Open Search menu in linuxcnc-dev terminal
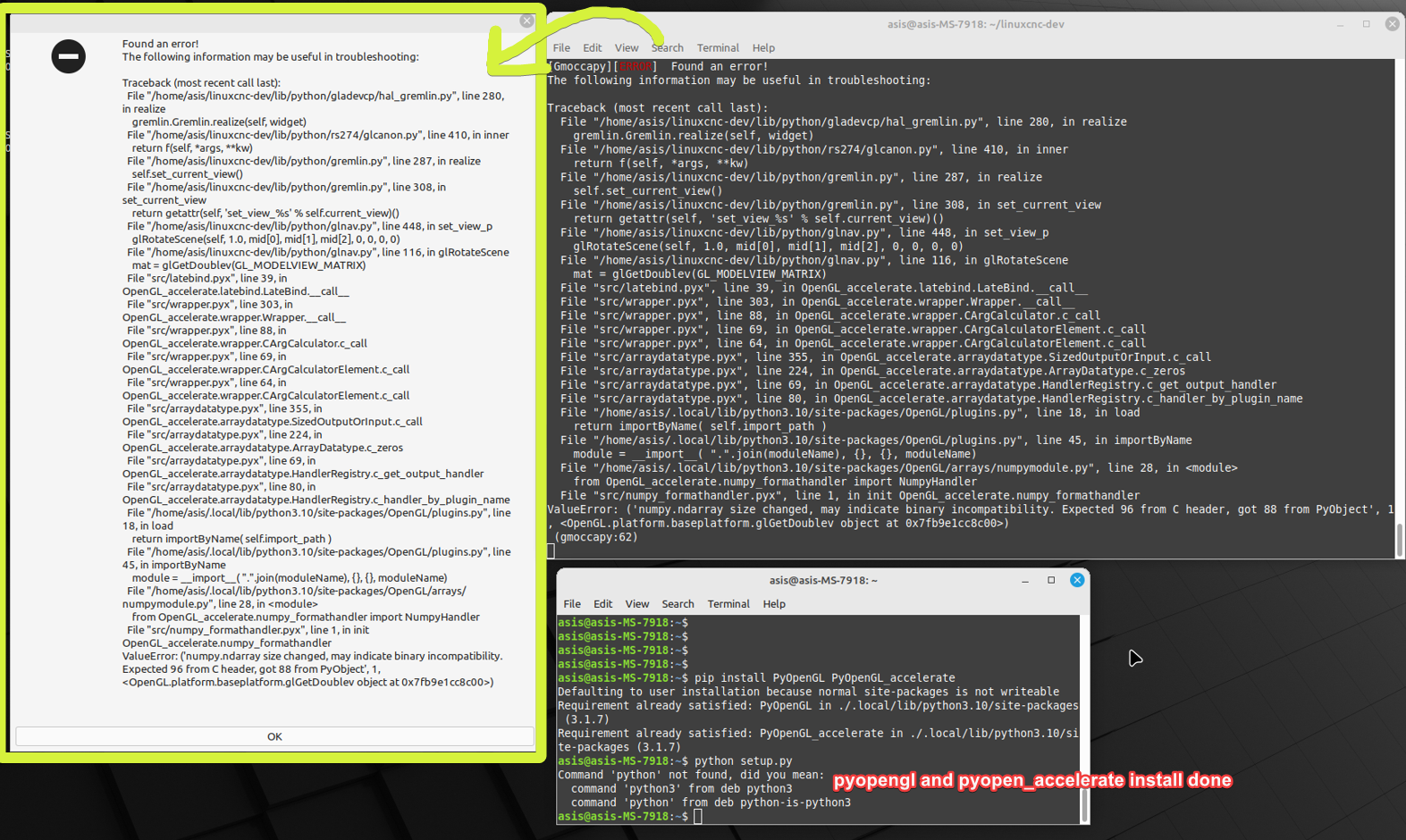 tap(667, 48)
